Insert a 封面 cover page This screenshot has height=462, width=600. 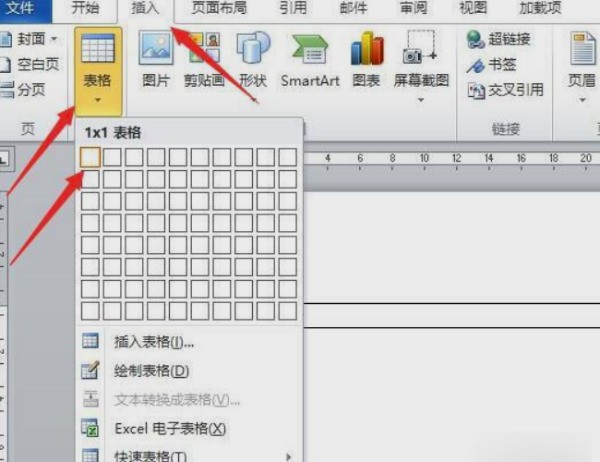tap(24, 39)
